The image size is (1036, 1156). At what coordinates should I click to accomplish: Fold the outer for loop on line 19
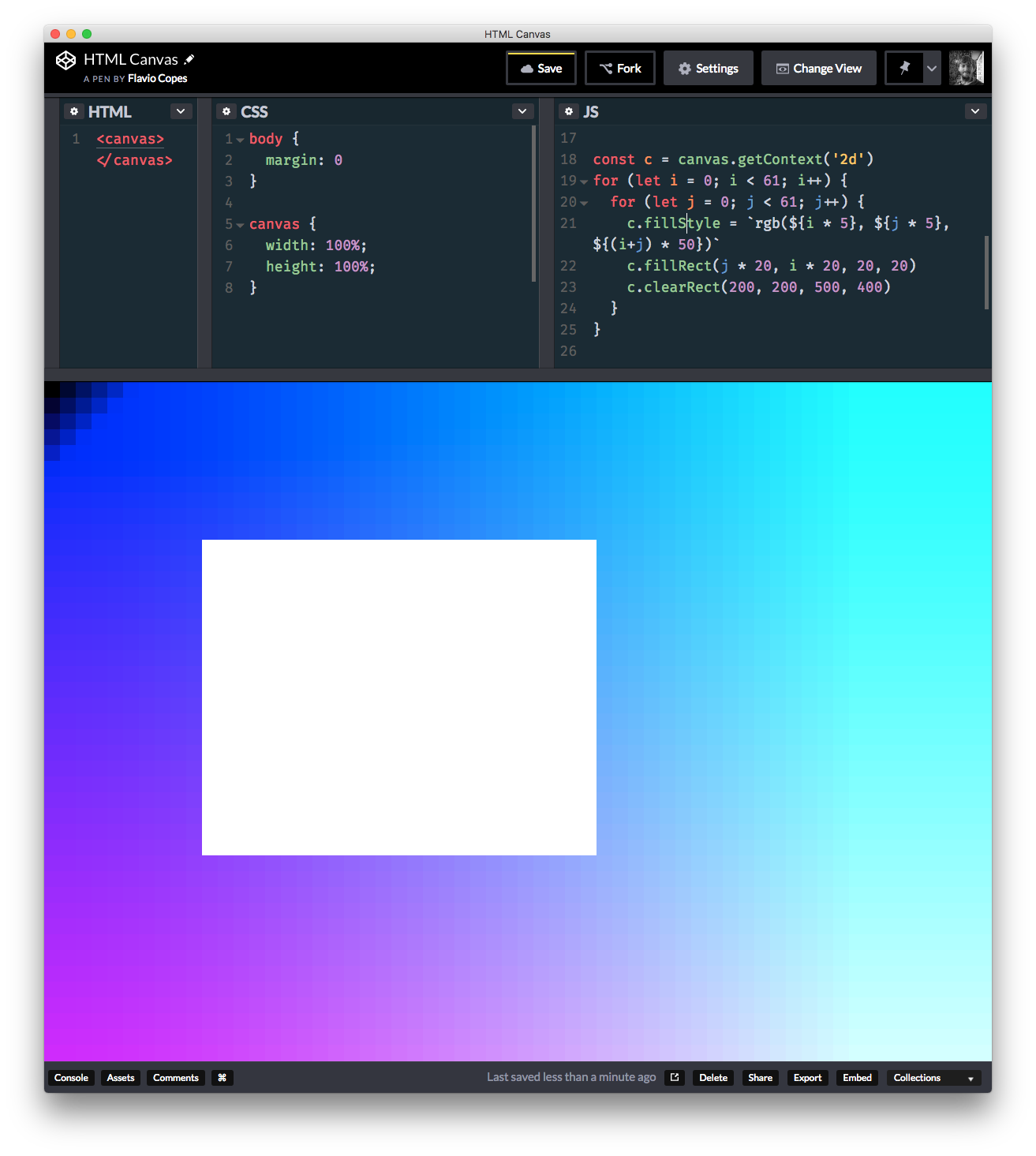[x=584, y=181]
